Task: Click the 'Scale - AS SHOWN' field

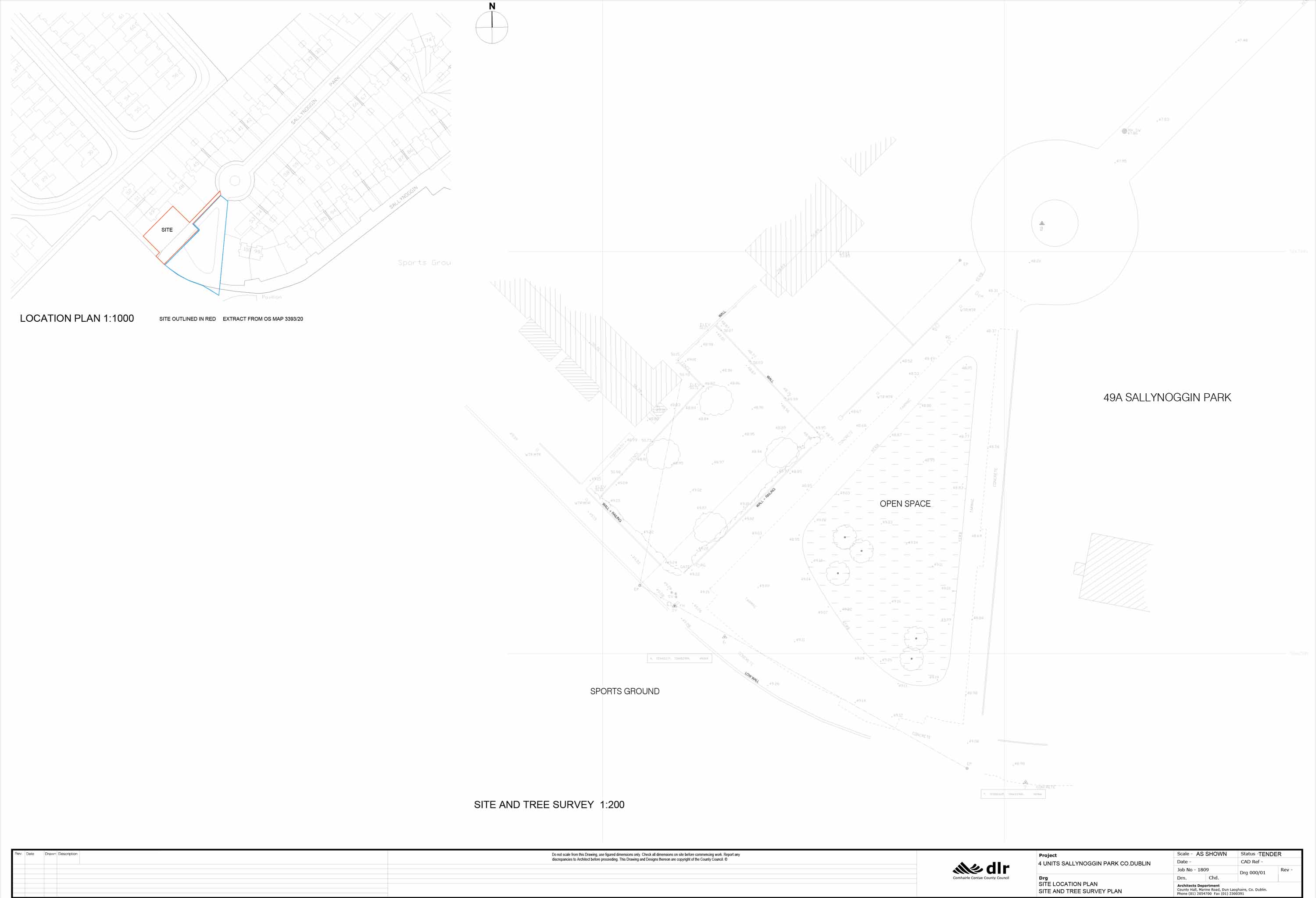Action: 1202,854
